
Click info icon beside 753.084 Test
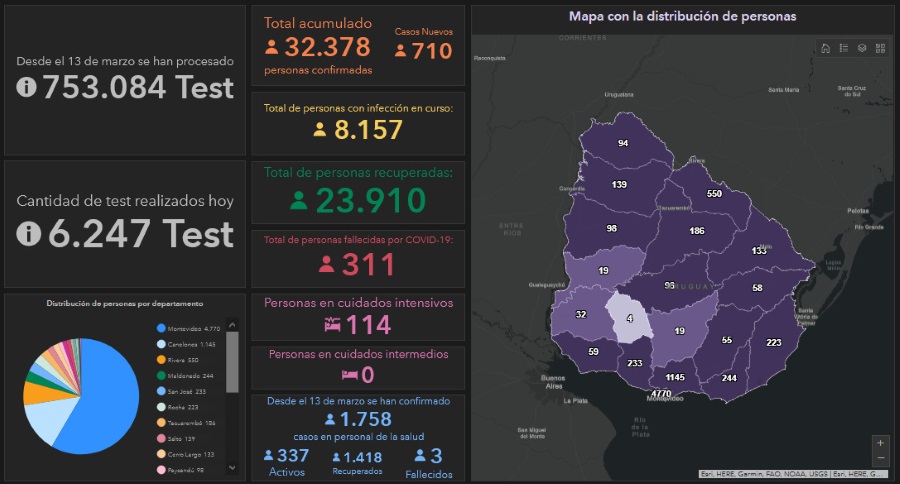coord(27,87)
